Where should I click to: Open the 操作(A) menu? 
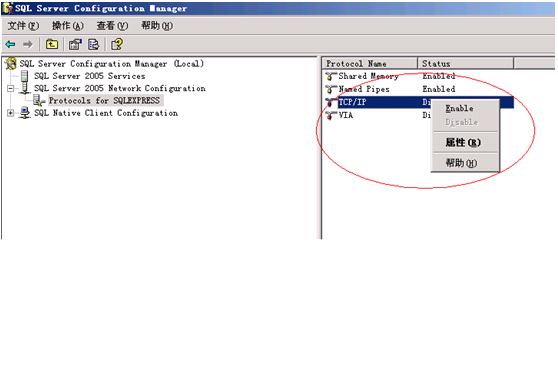68,26
